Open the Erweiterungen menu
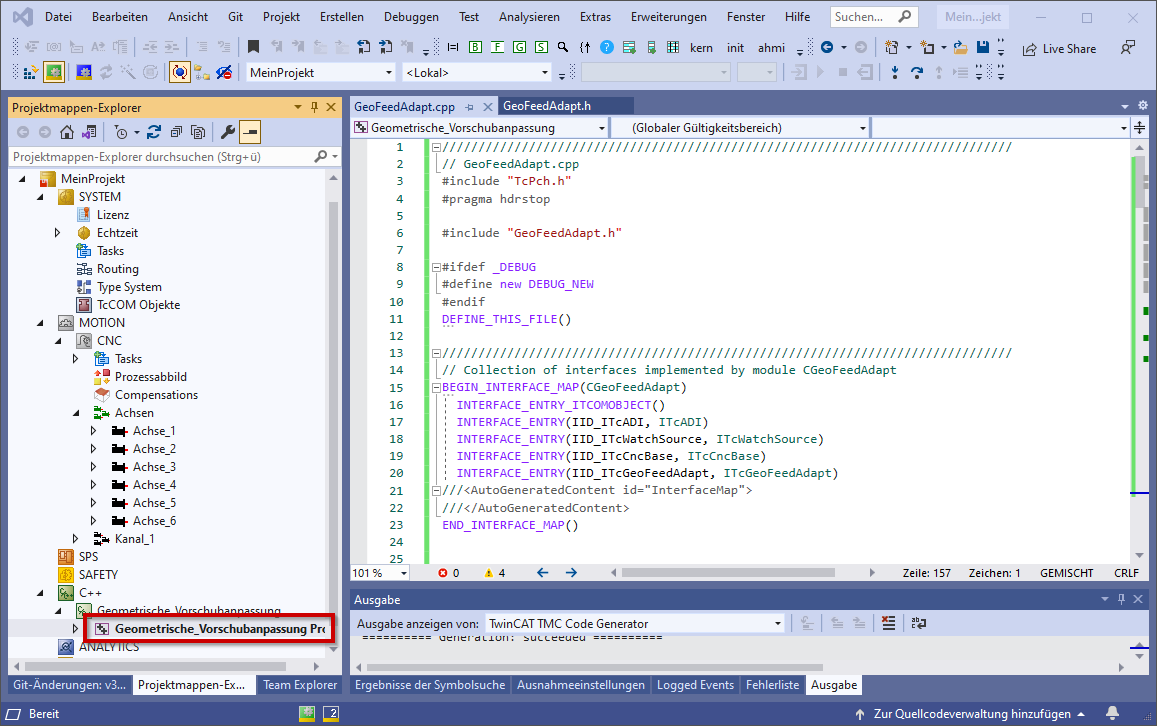Viewport: 1157px width, 726px height. click(669, 16)
